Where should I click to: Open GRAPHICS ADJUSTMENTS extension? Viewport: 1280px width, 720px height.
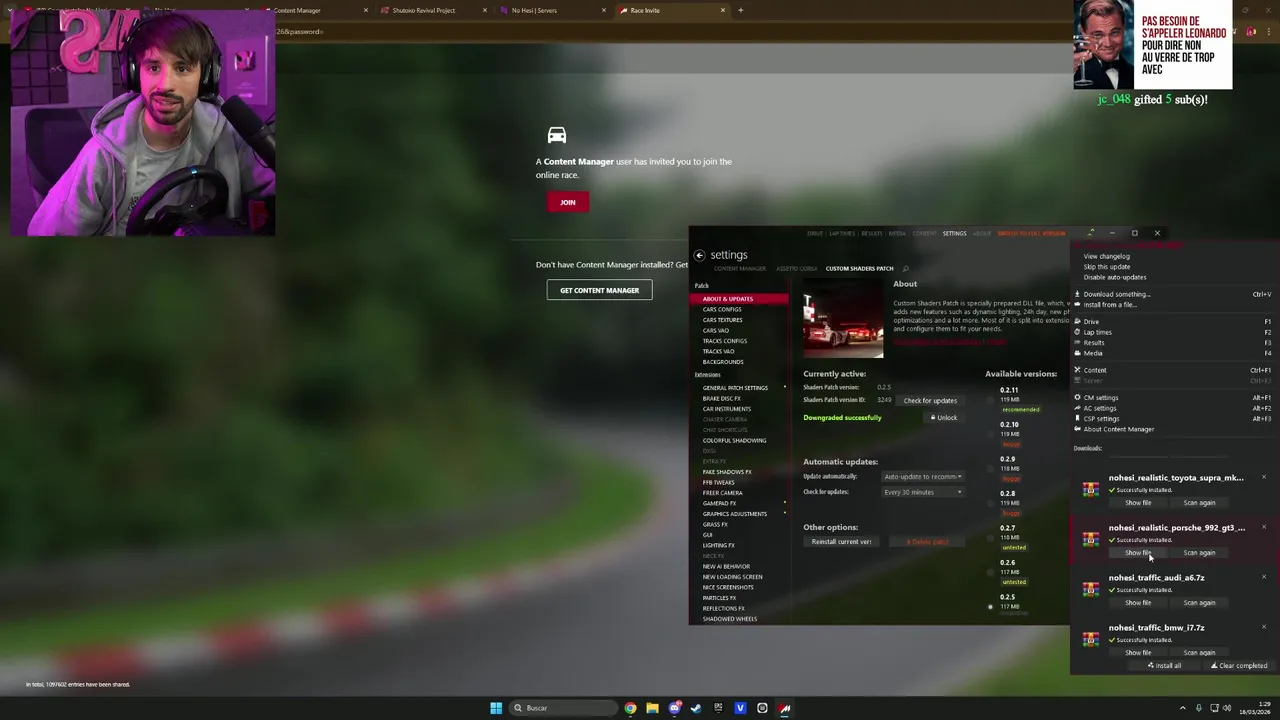tap(734, 514)
